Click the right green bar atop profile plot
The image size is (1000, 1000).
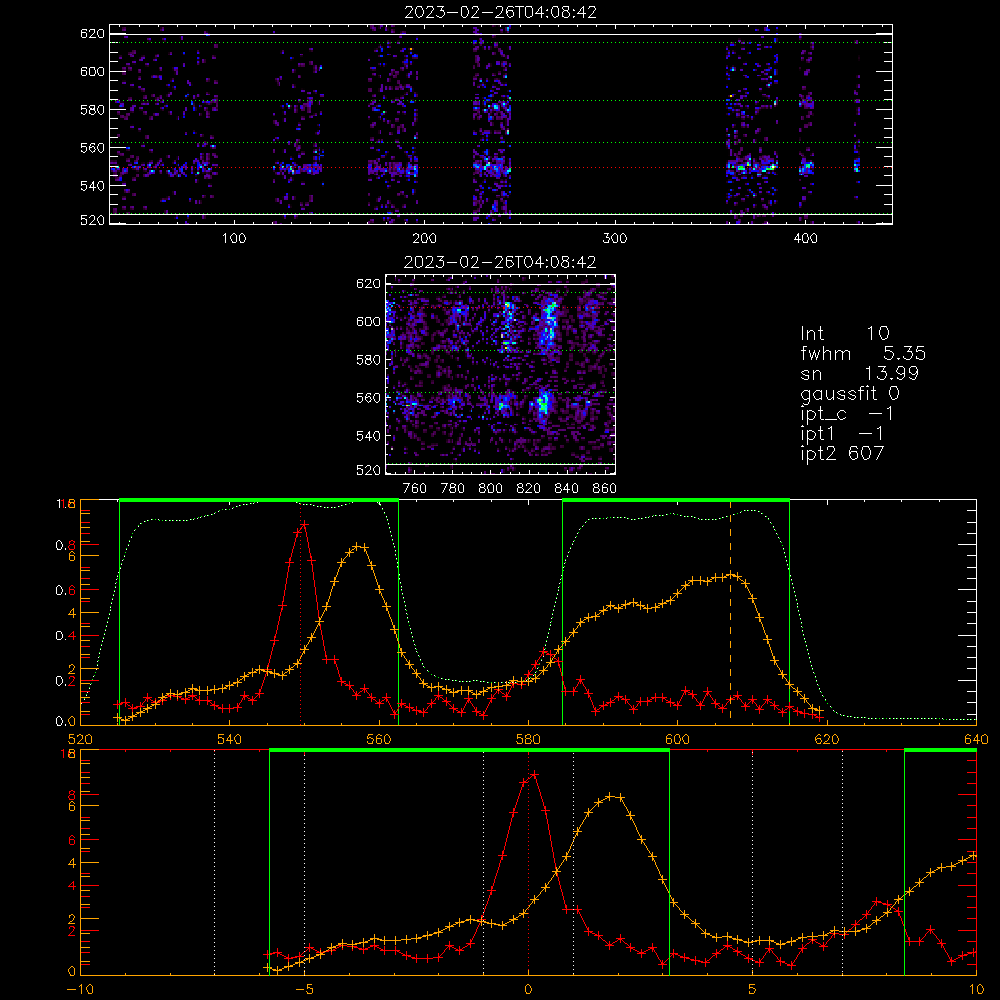(676, 501)
